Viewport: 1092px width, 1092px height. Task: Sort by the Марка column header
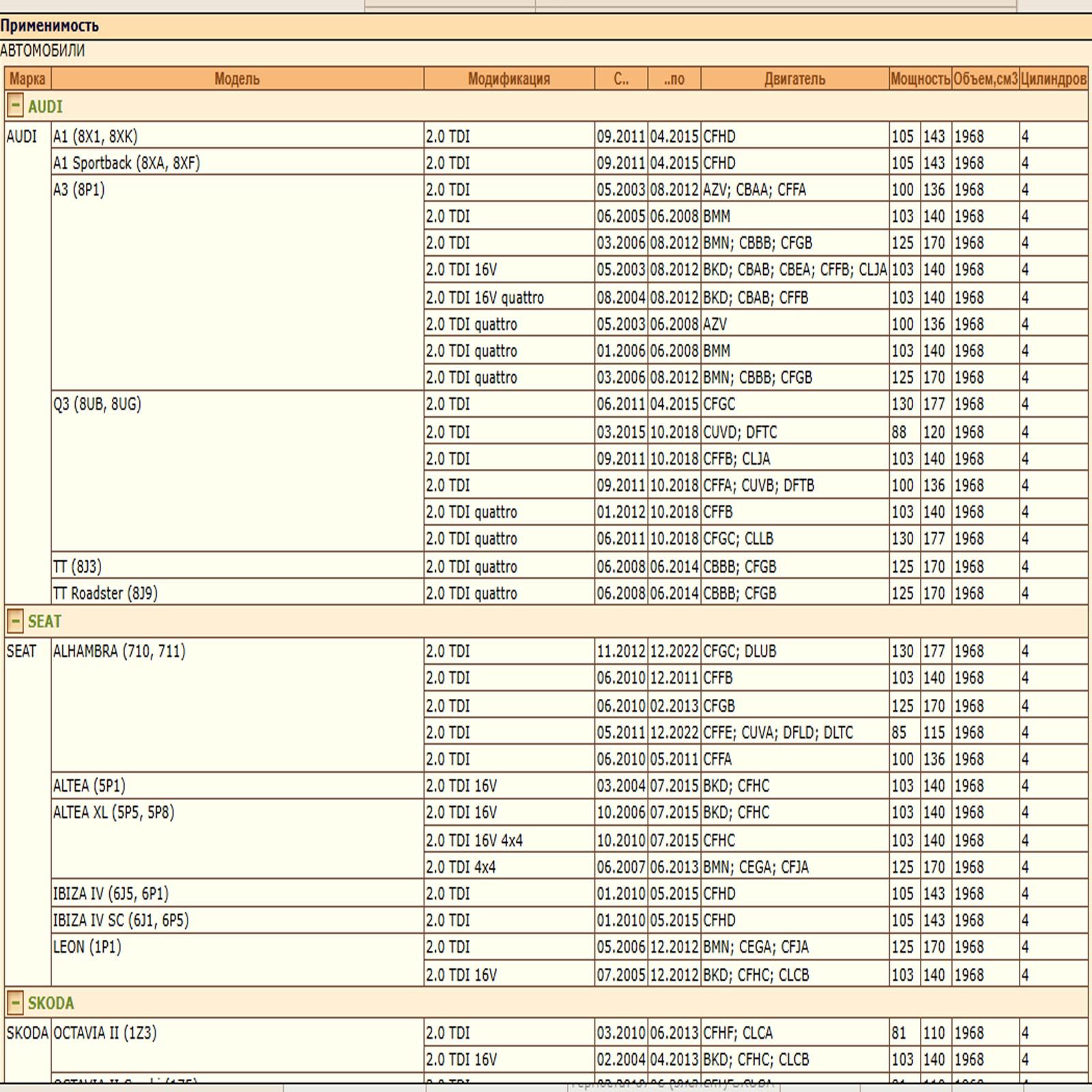(27, 78)
